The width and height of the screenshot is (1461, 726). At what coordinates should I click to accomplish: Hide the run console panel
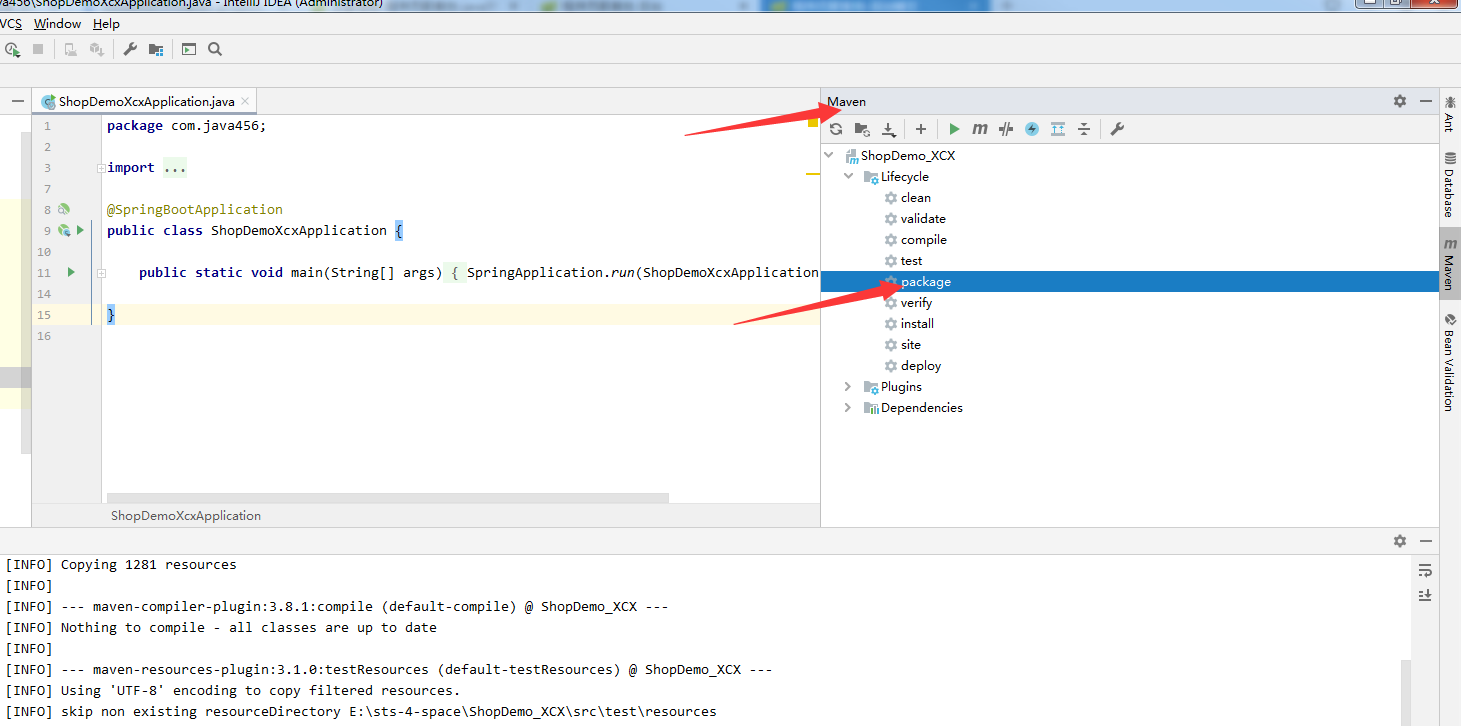(x=1425, y=541)
